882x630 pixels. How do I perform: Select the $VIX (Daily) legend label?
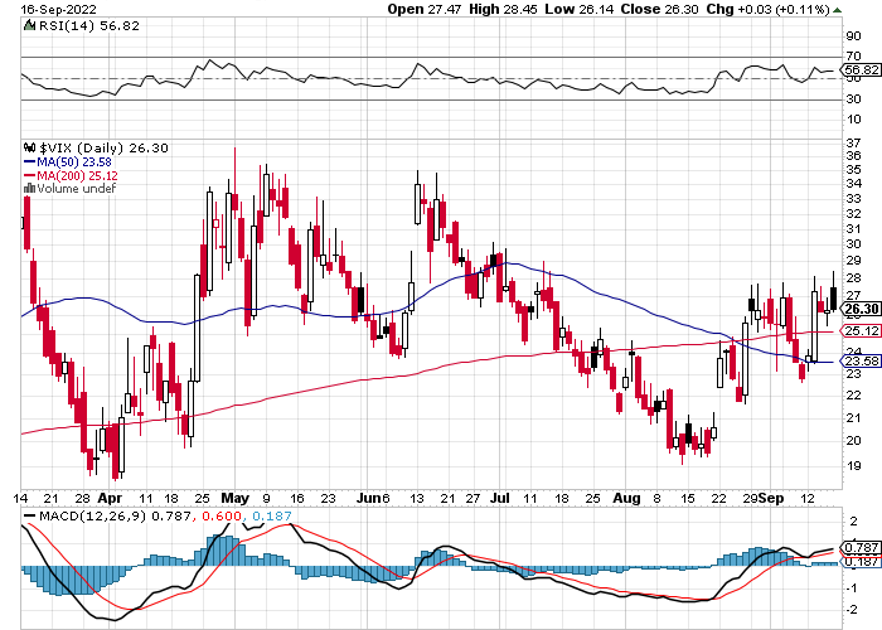[100, 148]
